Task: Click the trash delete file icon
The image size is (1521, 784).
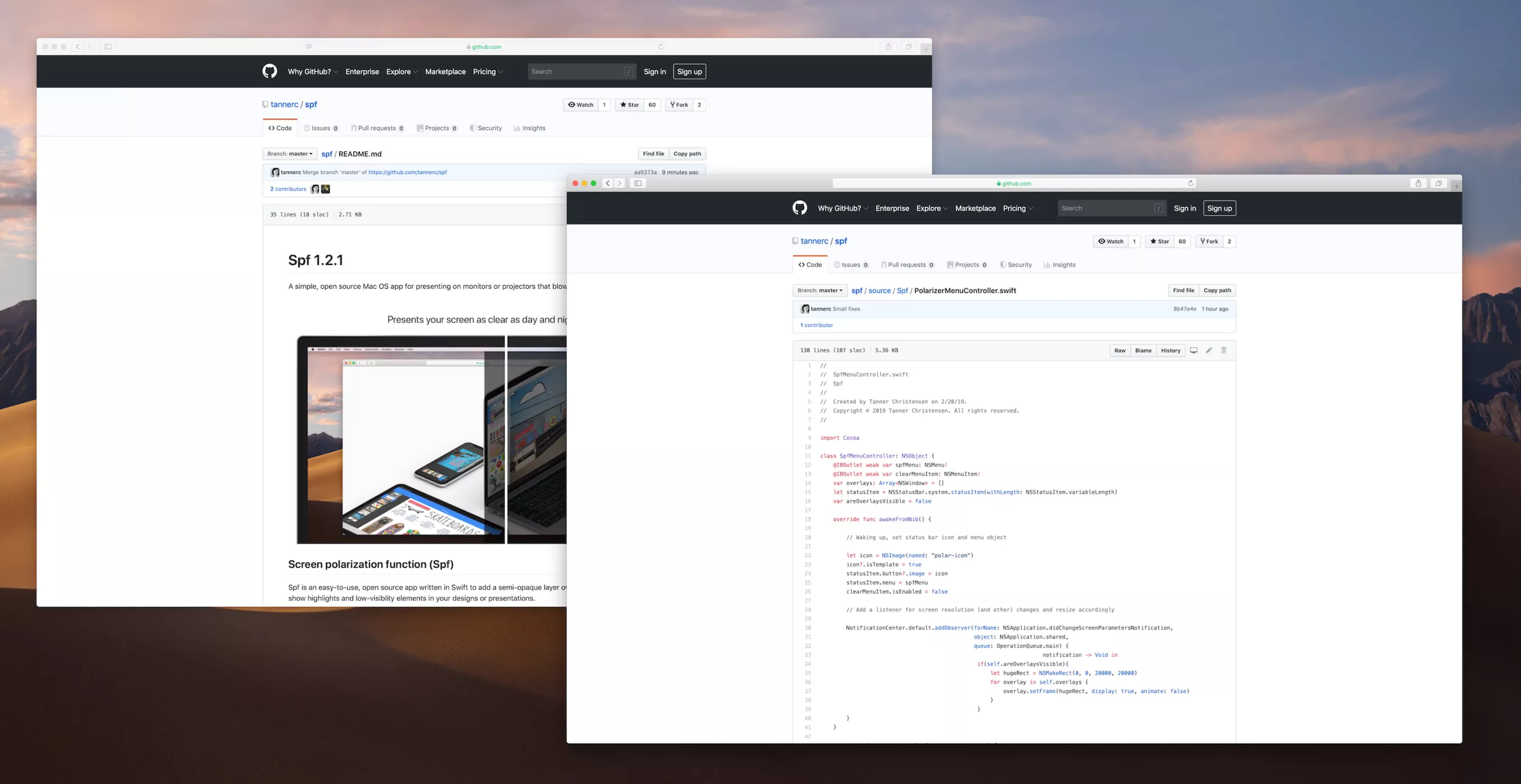Action: (1223, 350)
